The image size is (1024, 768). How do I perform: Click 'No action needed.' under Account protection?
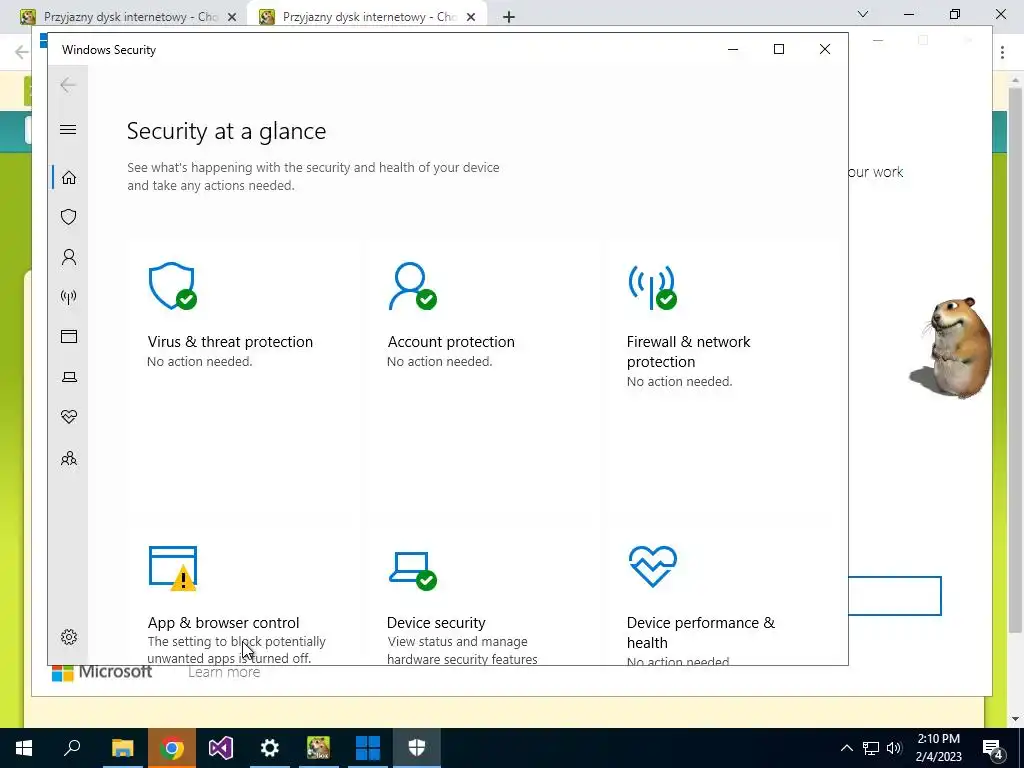[440, 362]
